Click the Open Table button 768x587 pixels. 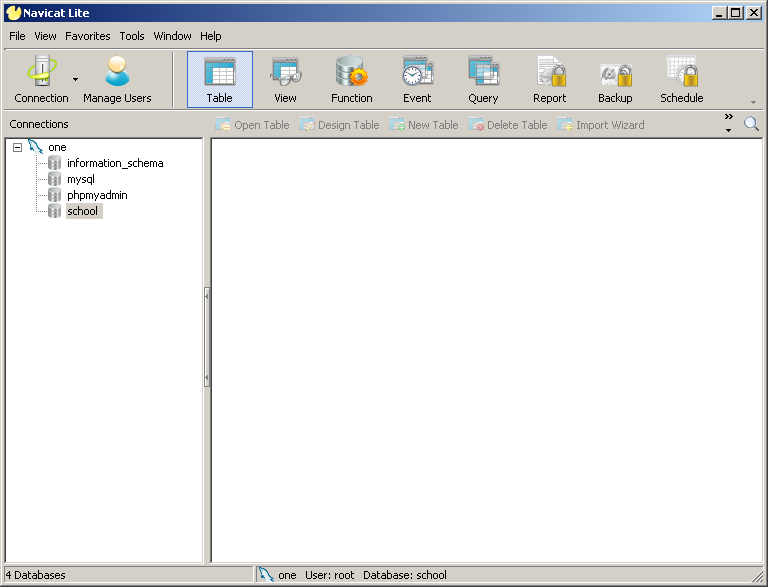[252, 125]
